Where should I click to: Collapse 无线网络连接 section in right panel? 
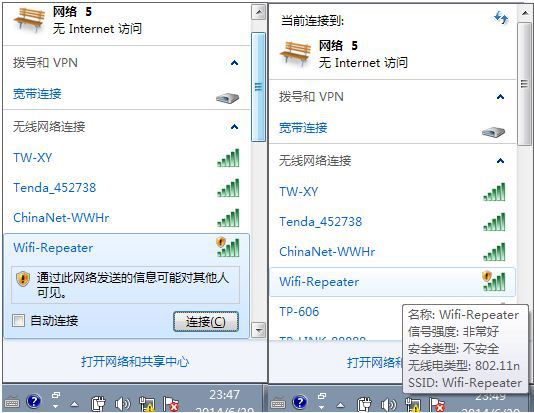coord(500,161)
